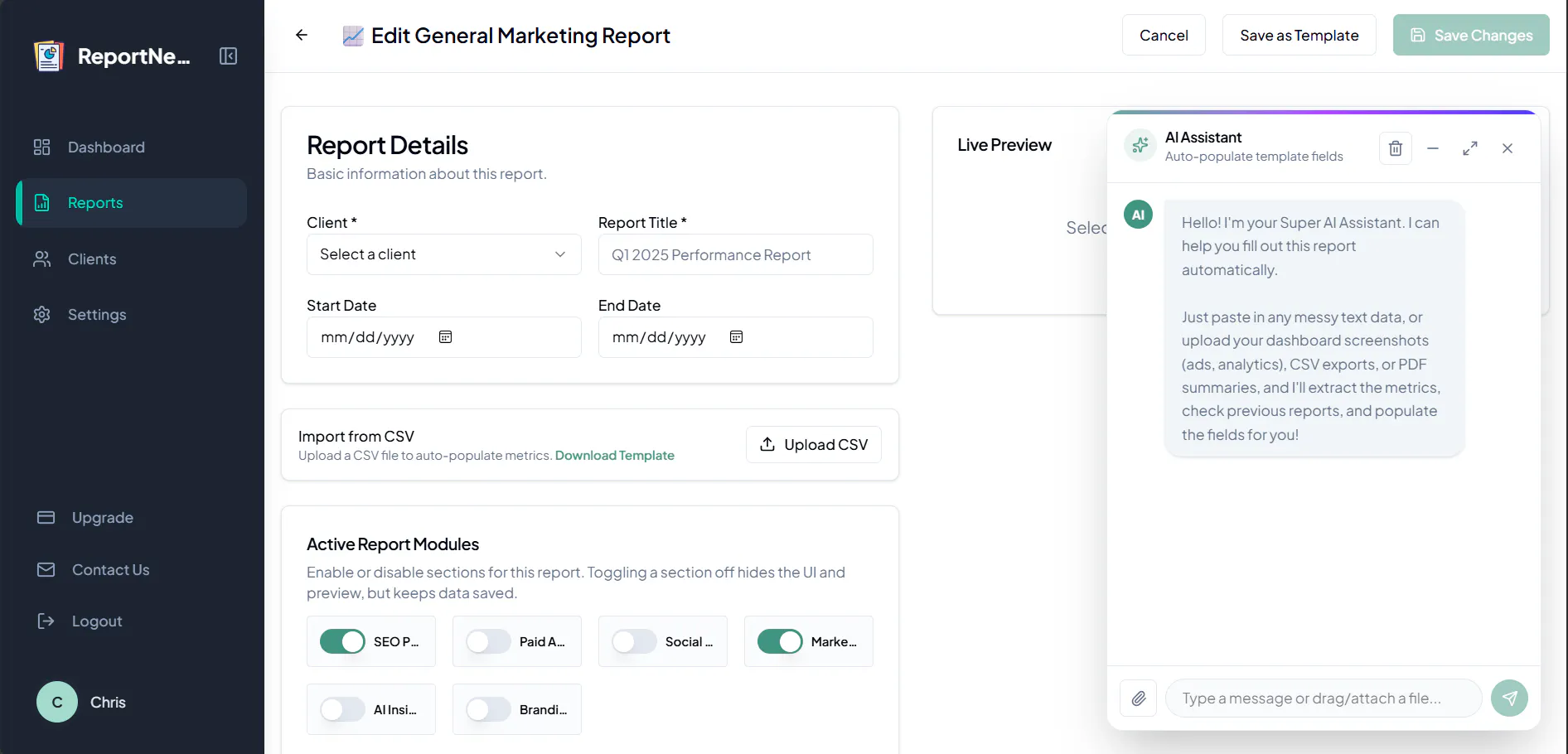
Task: Send the message with the paper plane button
Action: 1509,698
